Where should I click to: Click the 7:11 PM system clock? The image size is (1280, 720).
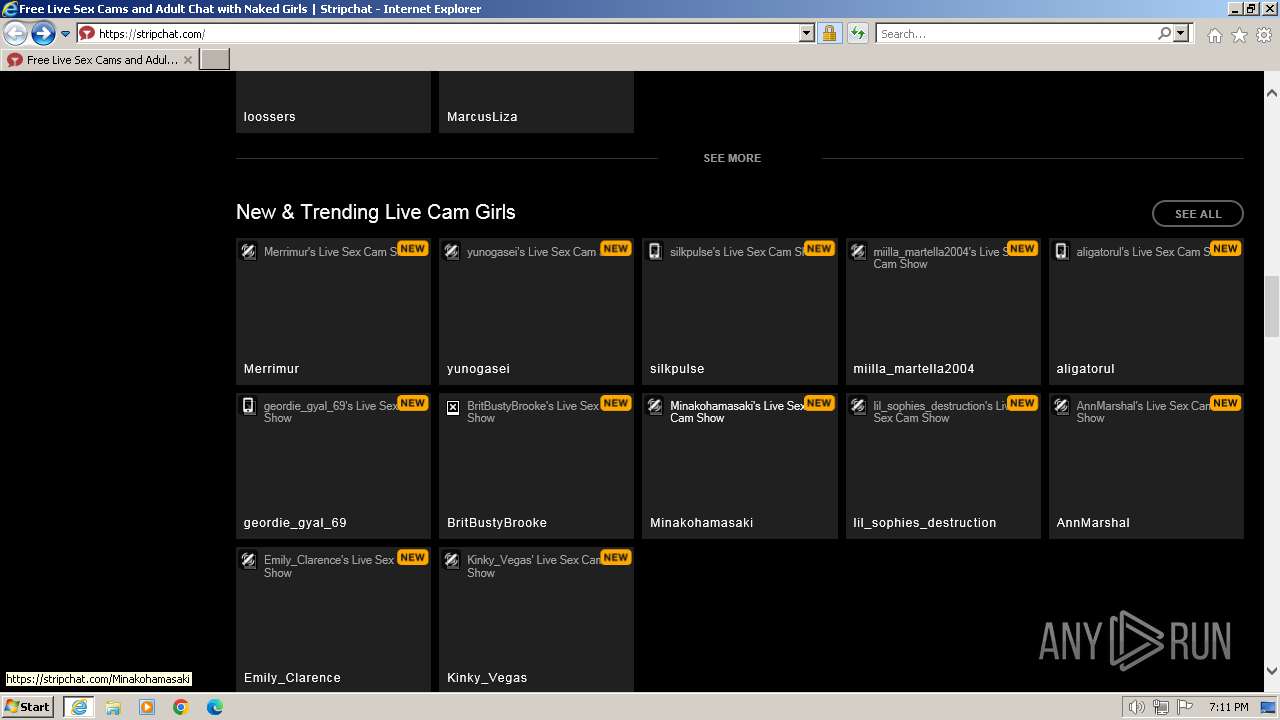(1229, 707)
